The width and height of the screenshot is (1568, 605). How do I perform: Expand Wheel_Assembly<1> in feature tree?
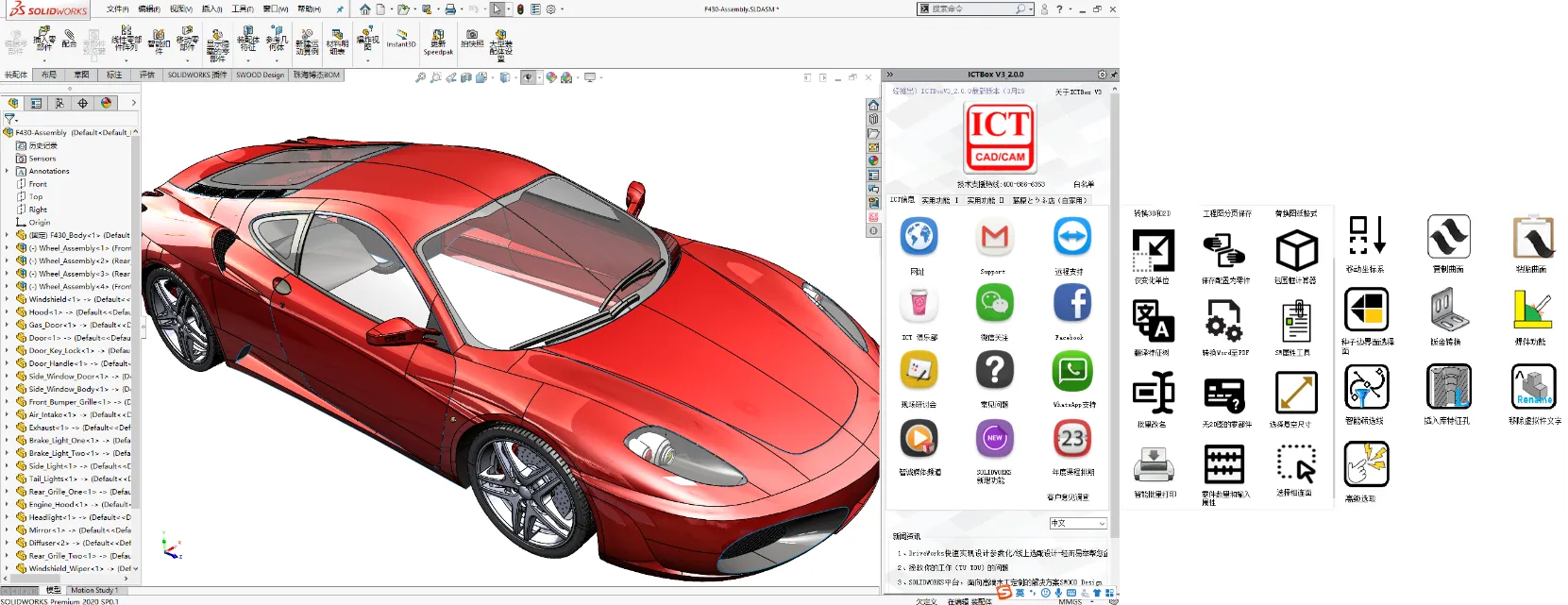coord(8,248)
